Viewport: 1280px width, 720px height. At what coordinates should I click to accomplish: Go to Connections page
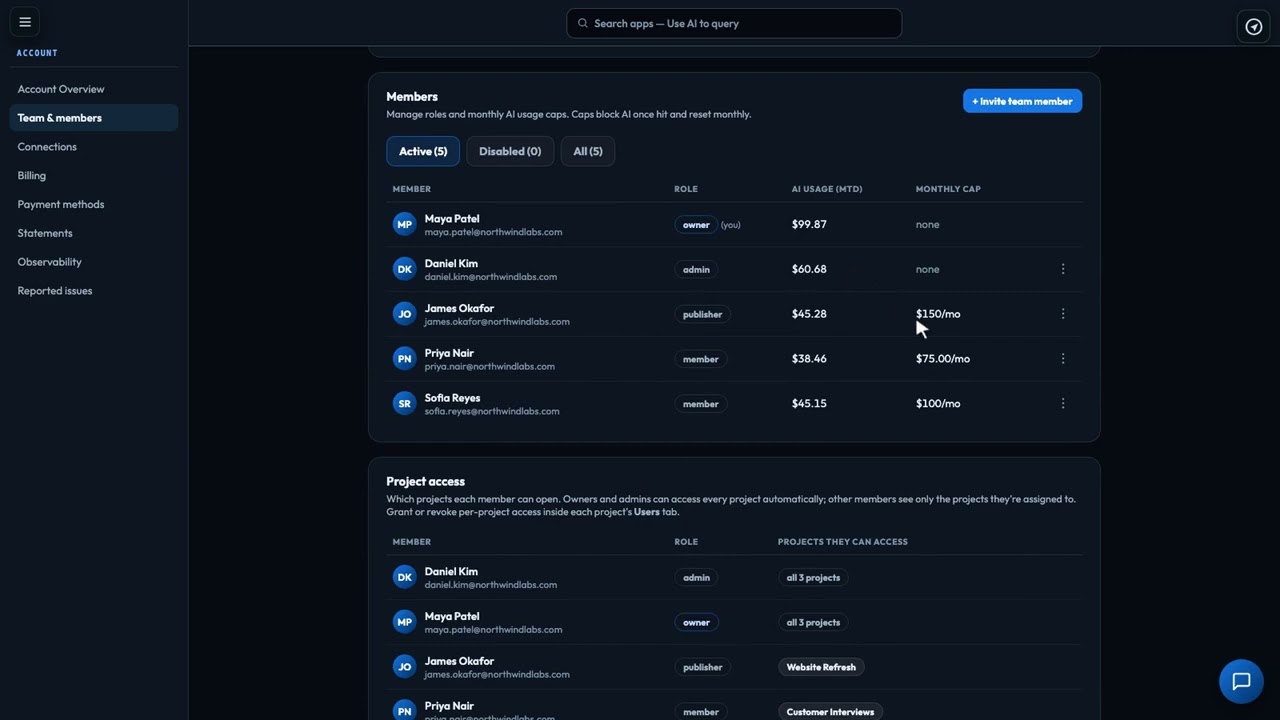tap(94, 147)
